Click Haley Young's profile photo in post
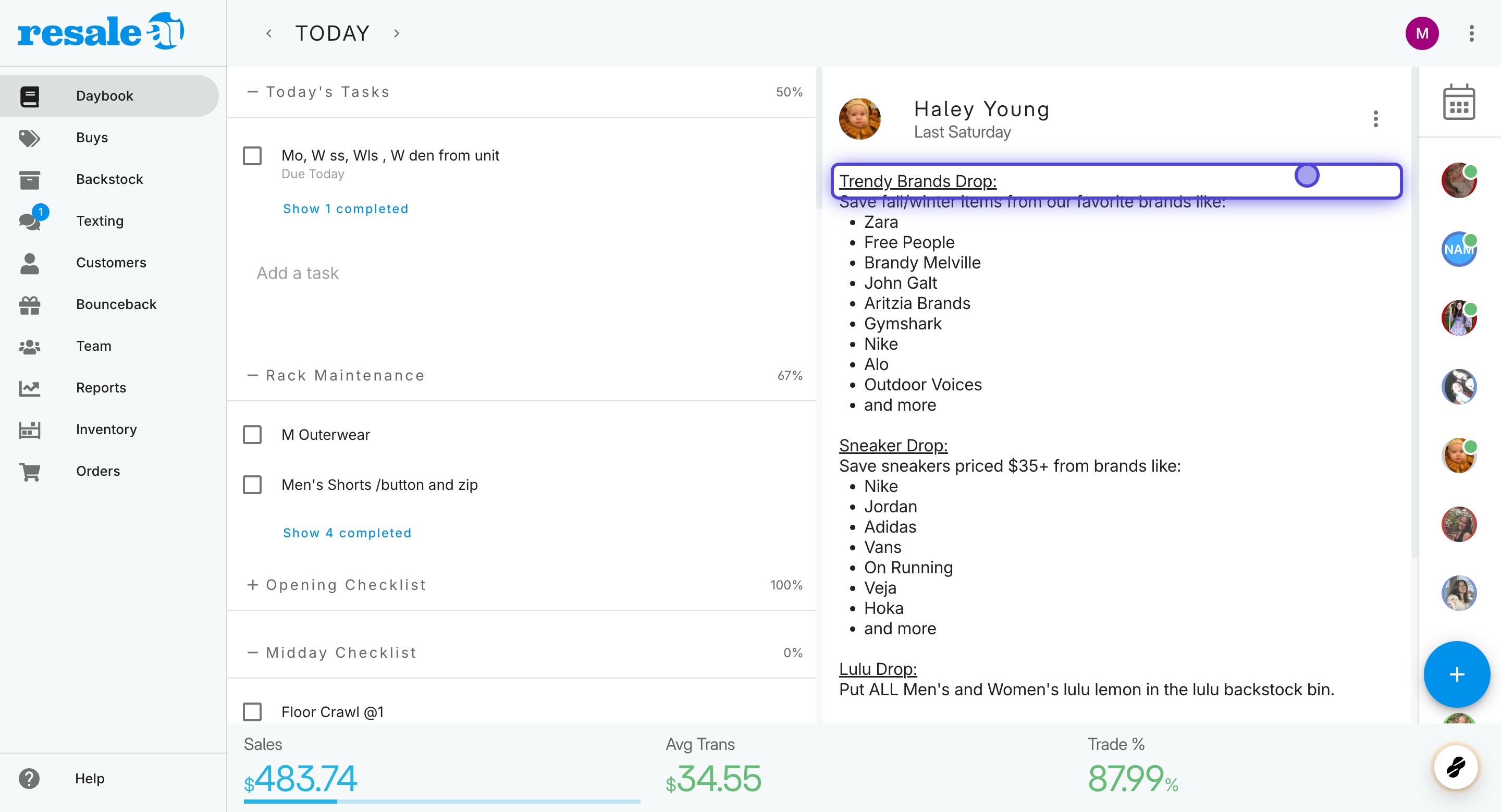Image resolution: width=1501 pixels, height=812 pixels. click(859, 119)
